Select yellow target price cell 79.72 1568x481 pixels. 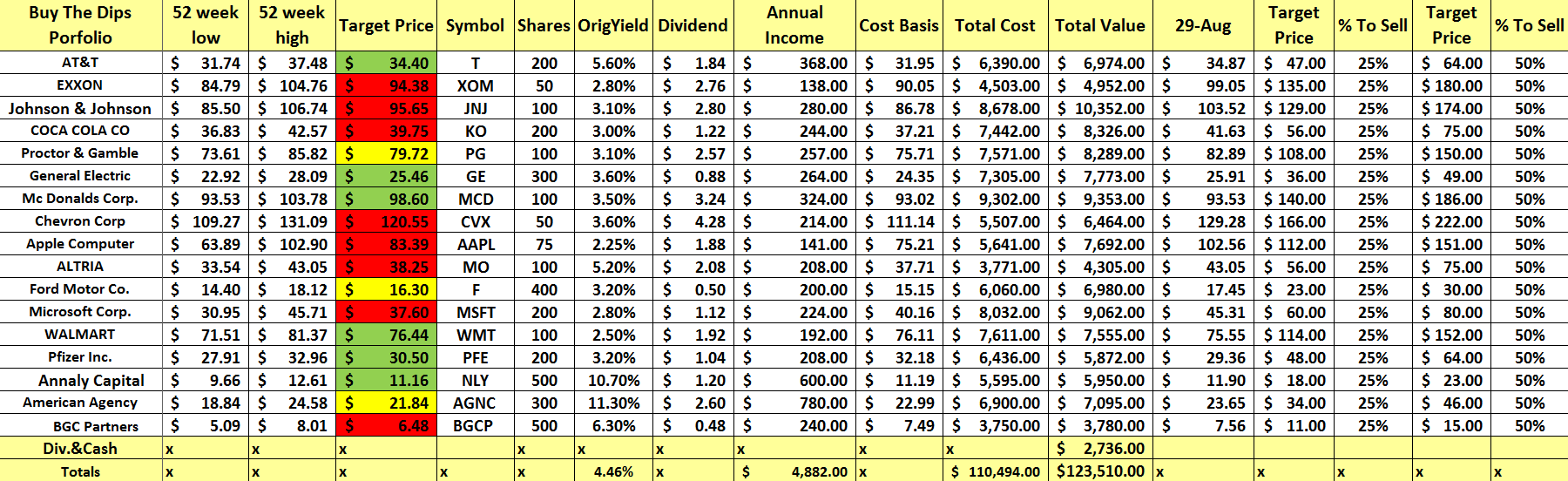coord(386,153)
